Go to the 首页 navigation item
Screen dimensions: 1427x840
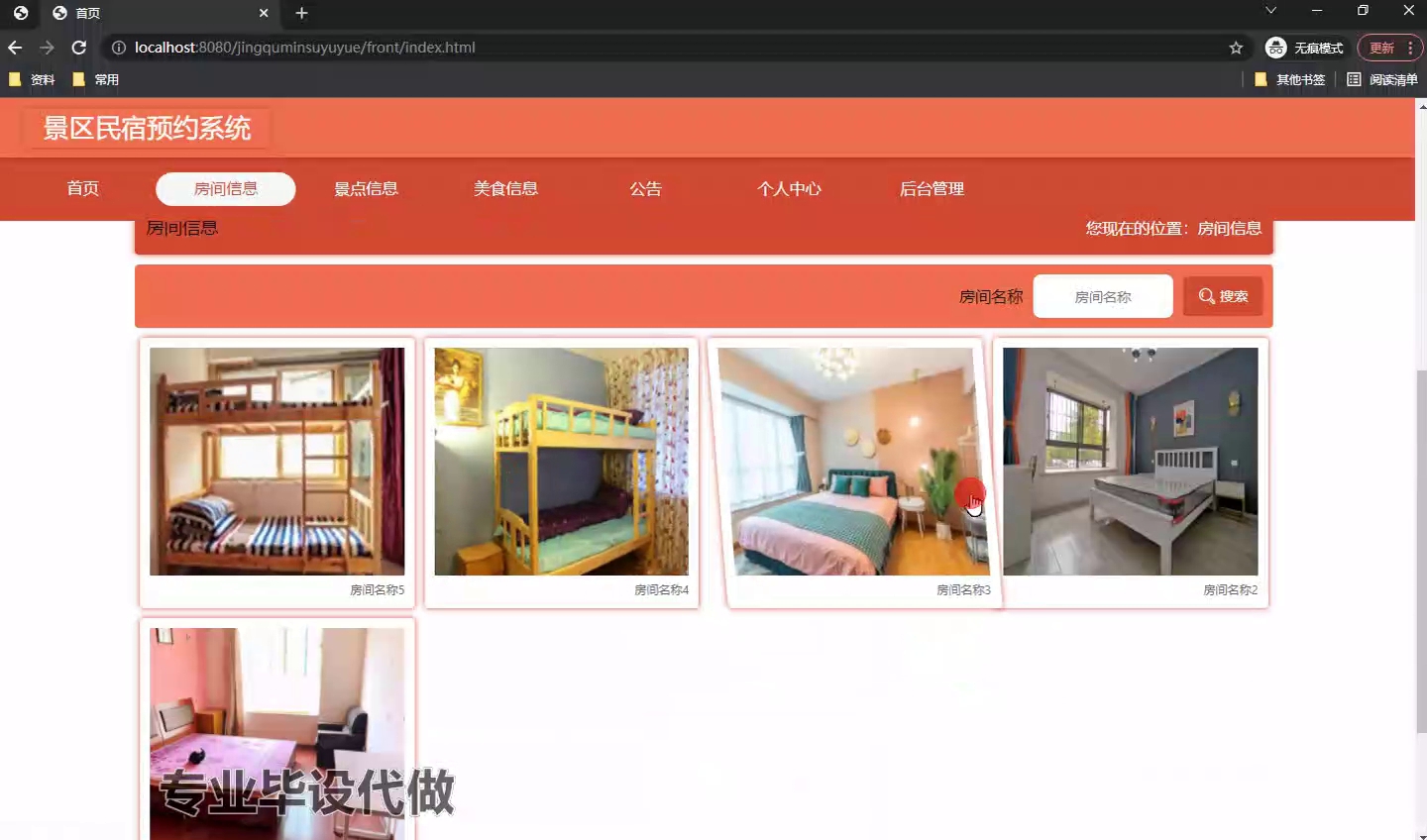coord(83,188)
